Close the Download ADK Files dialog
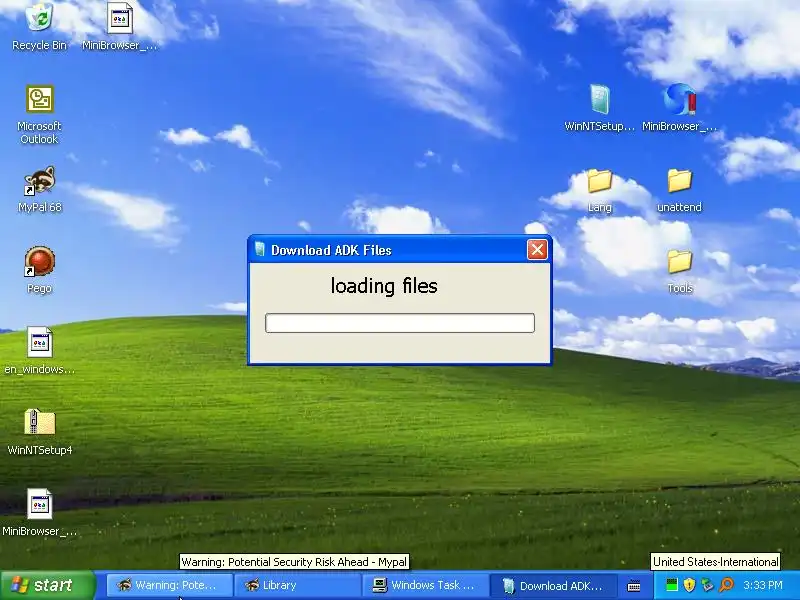This screenshot has height=600, width=800. click(537, 249)
